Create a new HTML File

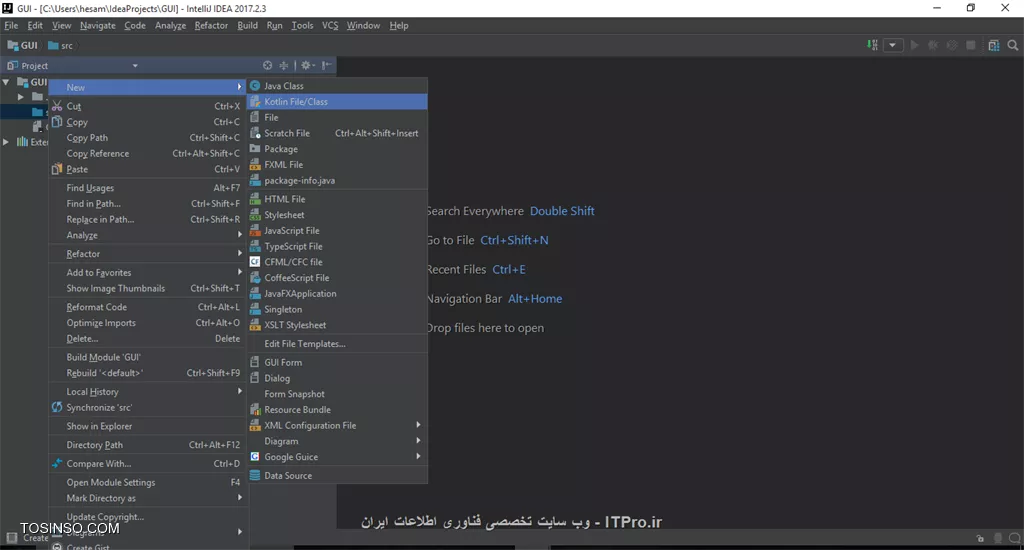(337, 199)
